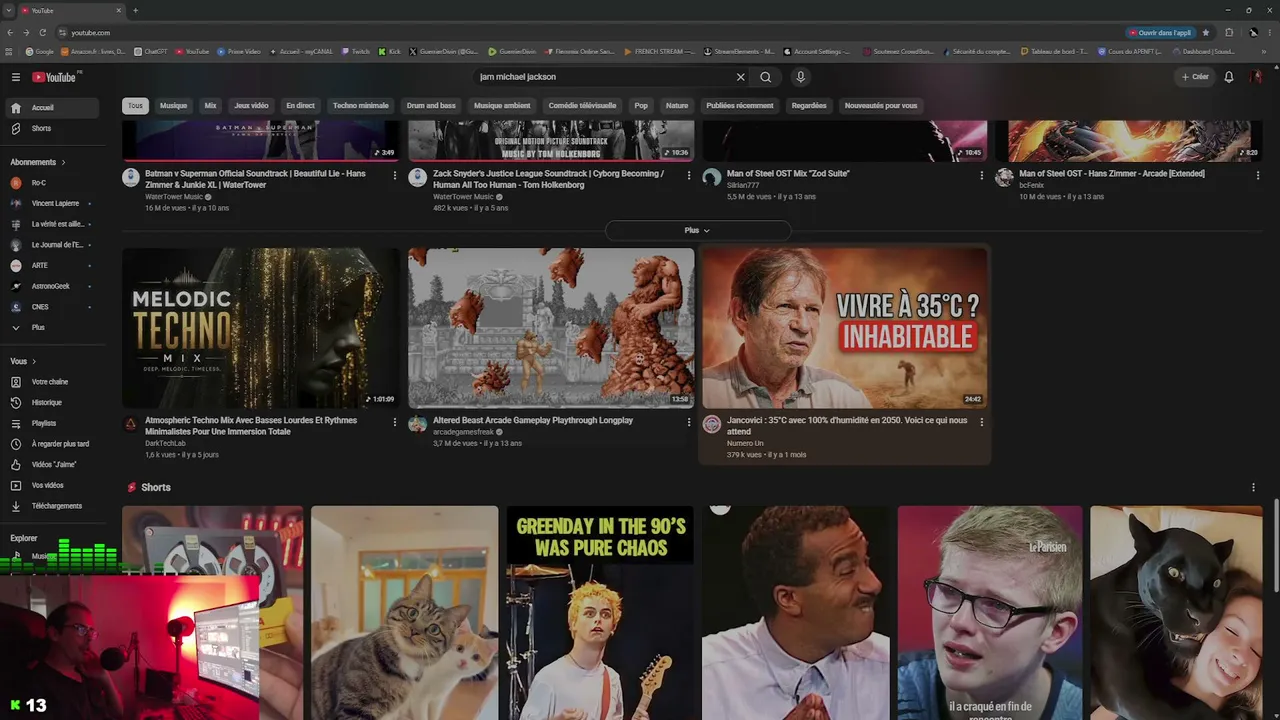Select the Pop filter chip
The width and height of the screenshot is (1280, 720).
click(641, 106)
